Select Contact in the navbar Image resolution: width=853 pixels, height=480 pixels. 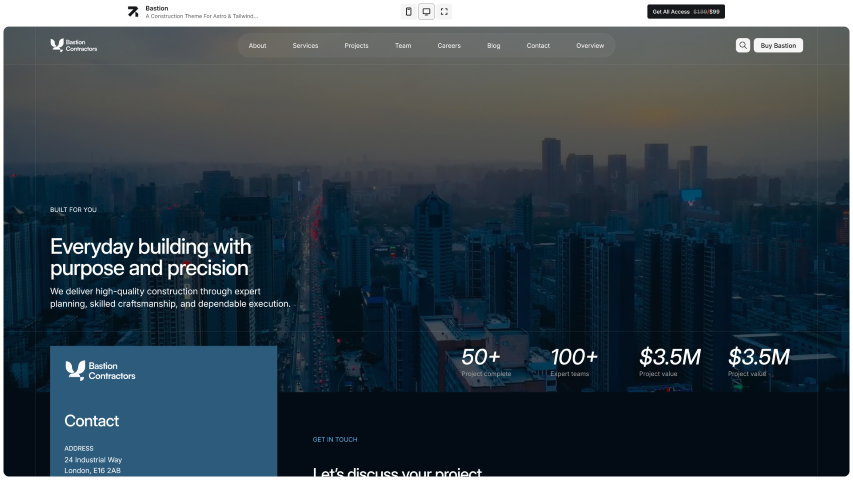pyautogui.click(x=538, y=45)
